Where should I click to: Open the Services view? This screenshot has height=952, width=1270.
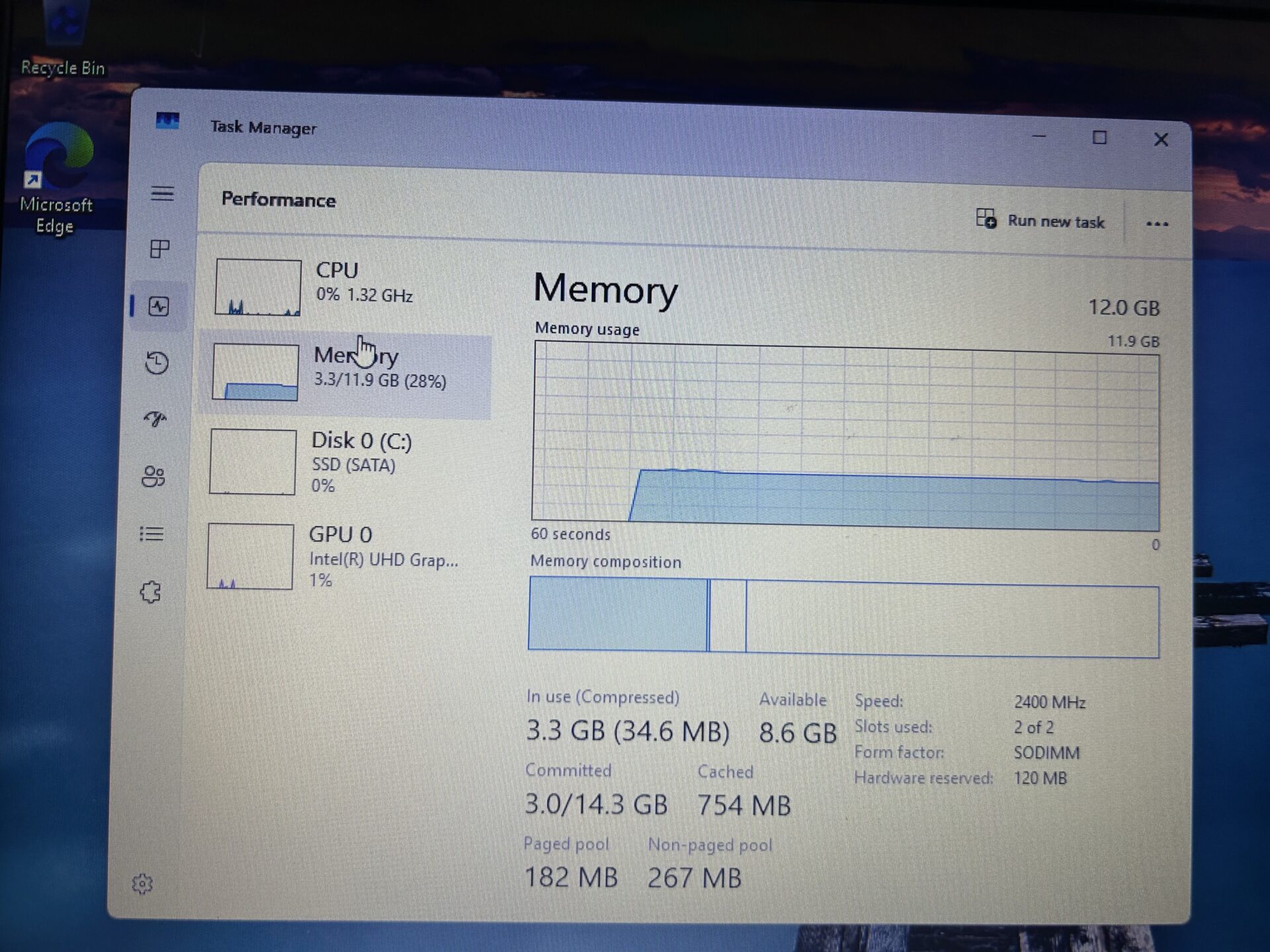click(152, 592)
